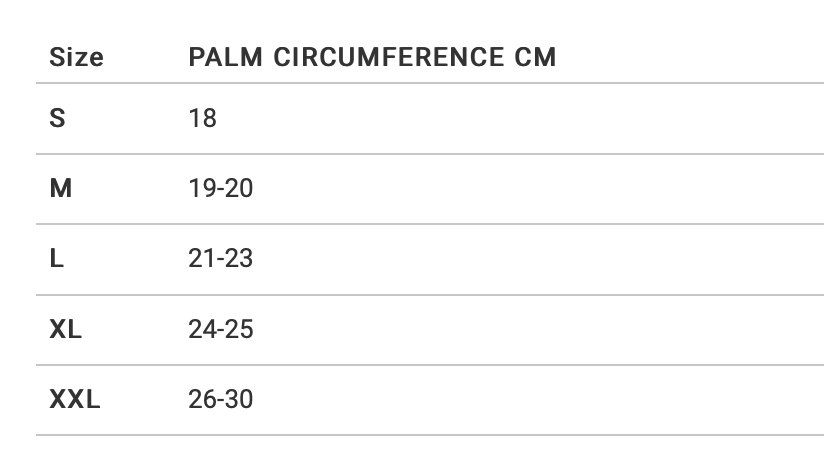Click the CM unit in header
Image resolution: width=824 pixels, height=468 pixels.
[535, 57]
